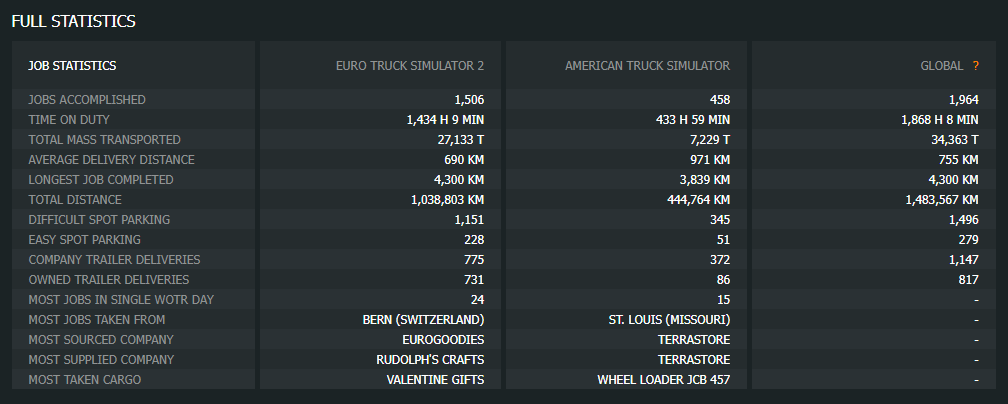Click the 34,363 T global mass value
This screenshot has height=404, width=1008.
click(955, 140)
